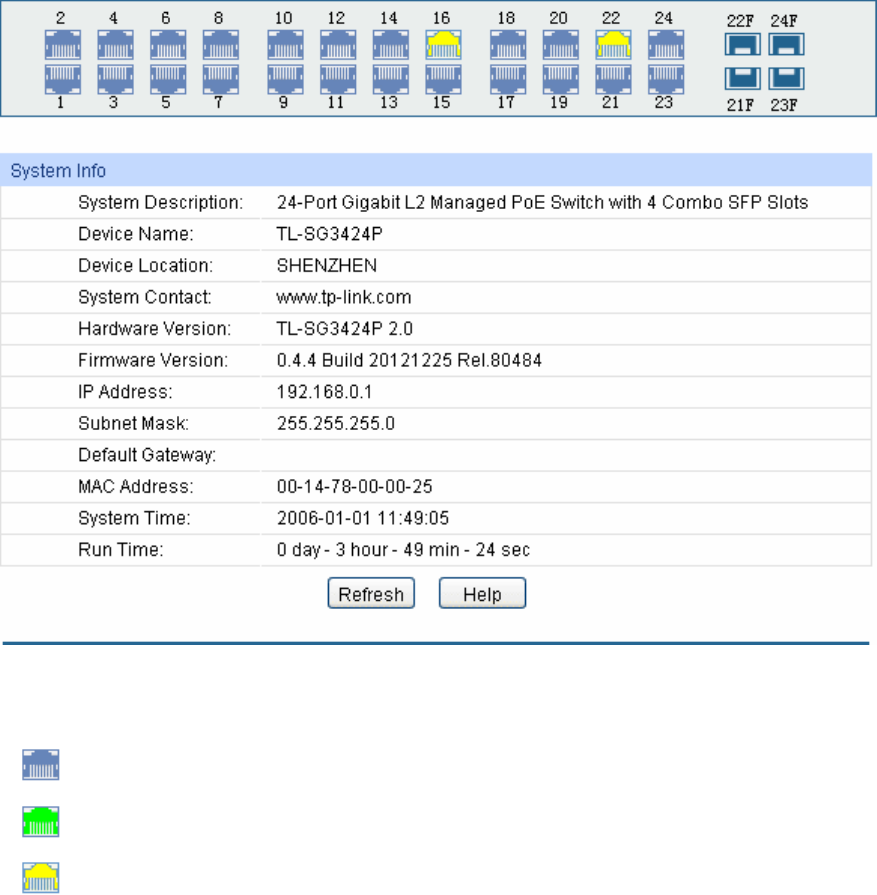Select the 23F SFP slot icon
The height and width of the screenshot is (895, 877).
[x=786, y=79]
